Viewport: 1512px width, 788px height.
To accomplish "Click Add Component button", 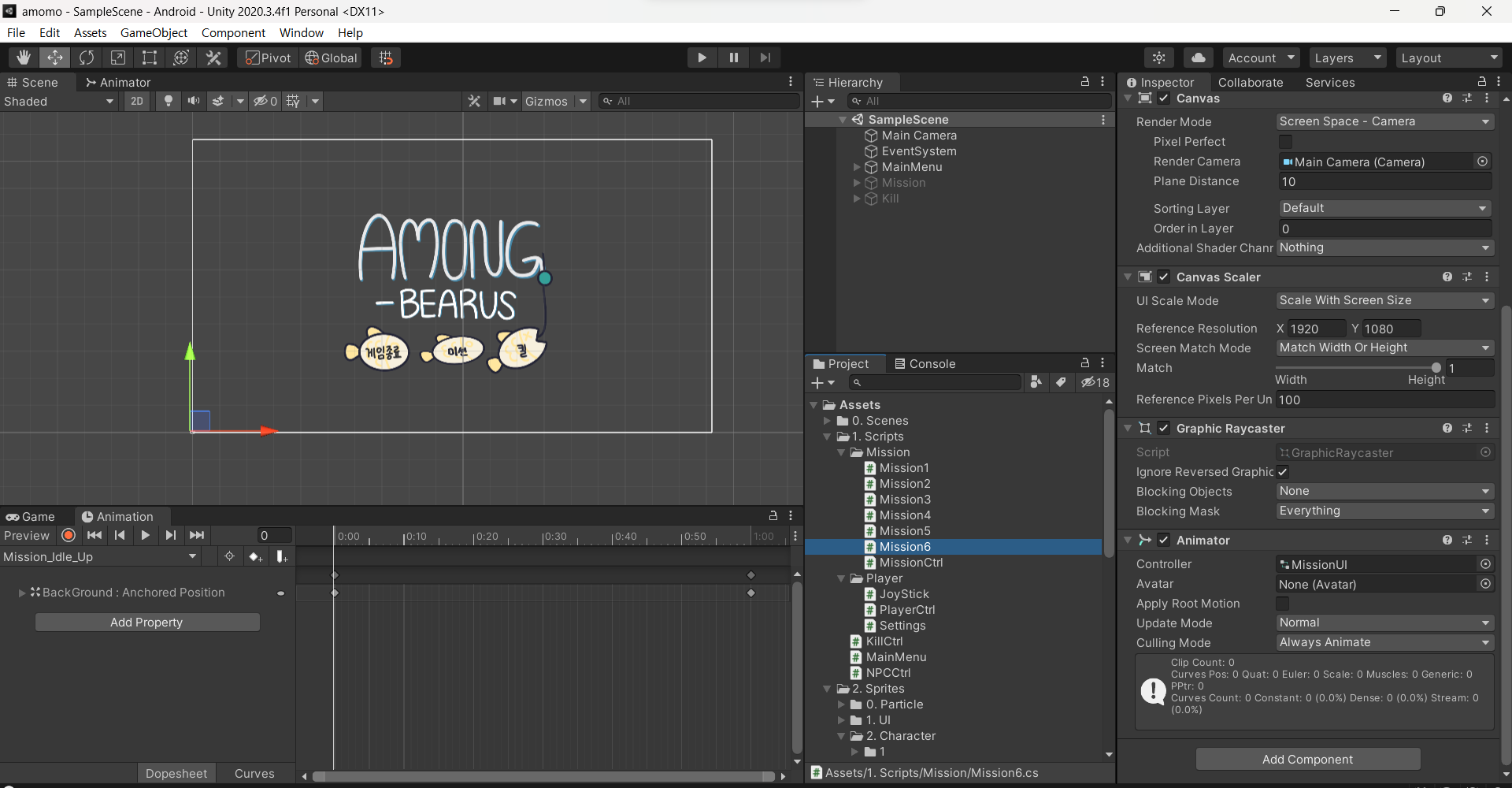I will 1308,759.
